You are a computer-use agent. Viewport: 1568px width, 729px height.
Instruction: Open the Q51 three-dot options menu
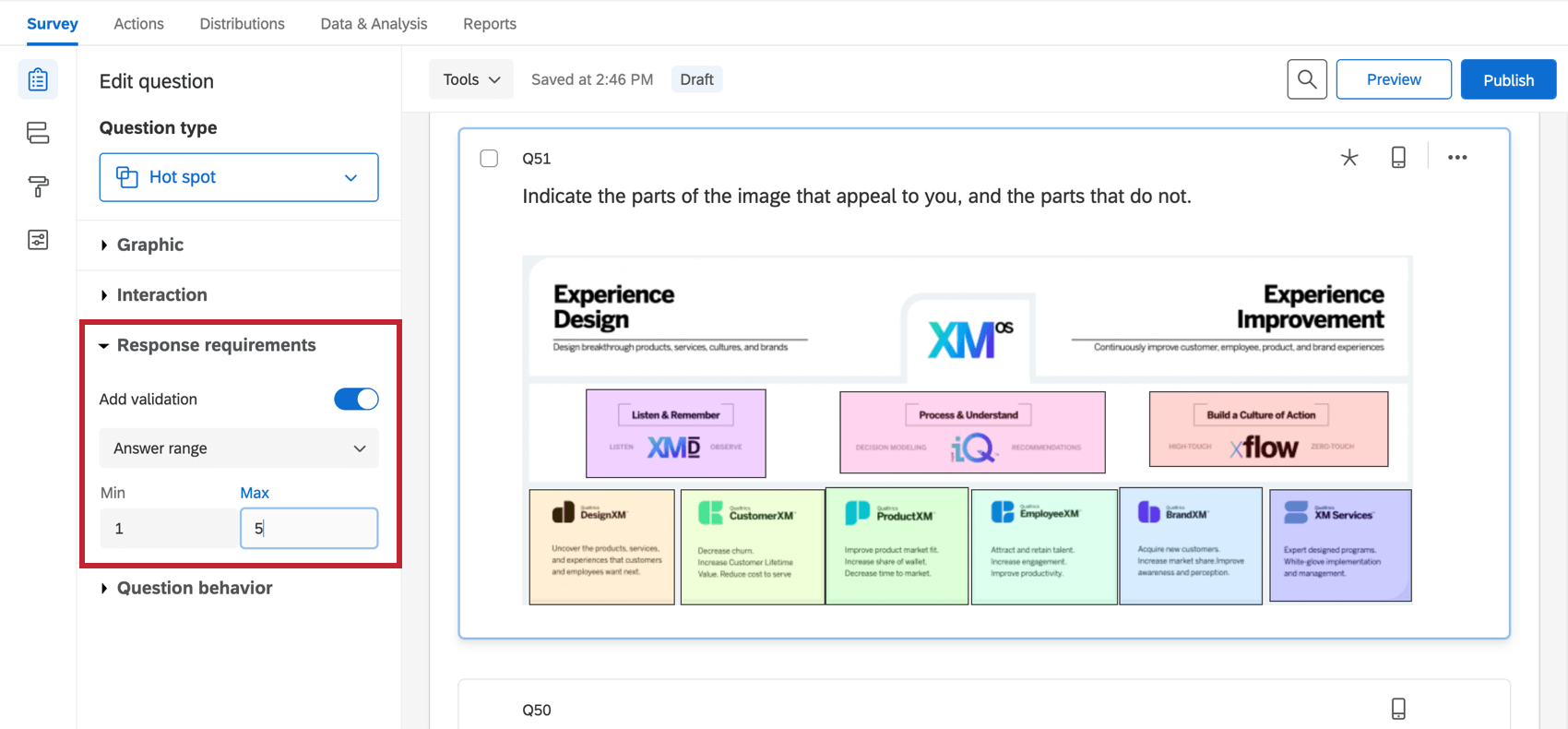click(1457, 158)
